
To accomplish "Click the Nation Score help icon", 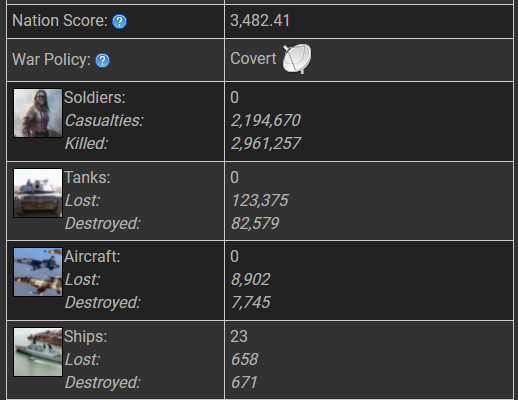I will [119, 22].
